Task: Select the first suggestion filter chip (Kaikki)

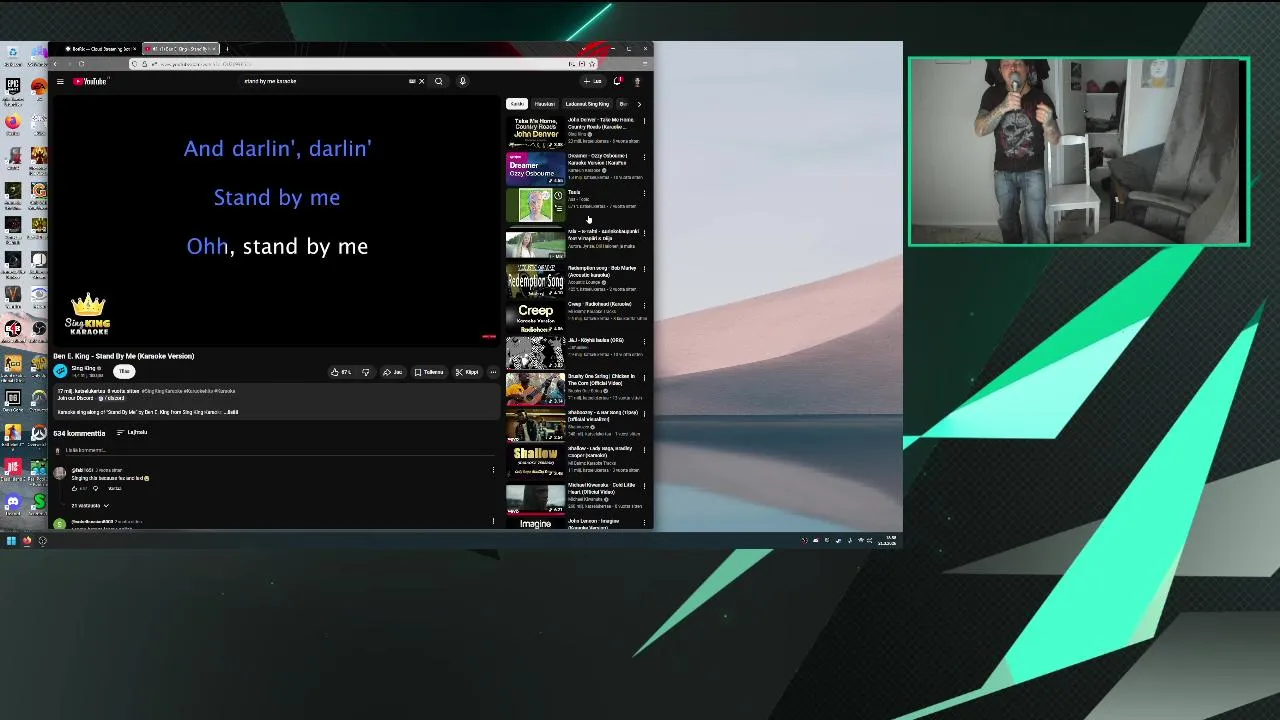Action: pos(517,104)
